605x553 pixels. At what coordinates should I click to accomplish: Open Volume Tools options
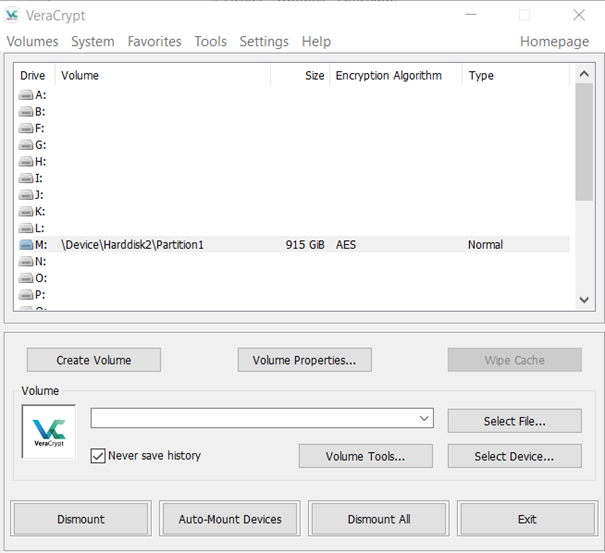point(365,456)
